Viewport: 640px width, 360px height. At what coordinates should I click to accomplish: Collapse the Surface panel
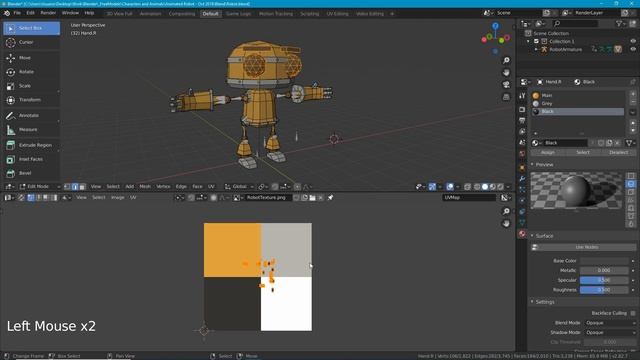(532, 236)
